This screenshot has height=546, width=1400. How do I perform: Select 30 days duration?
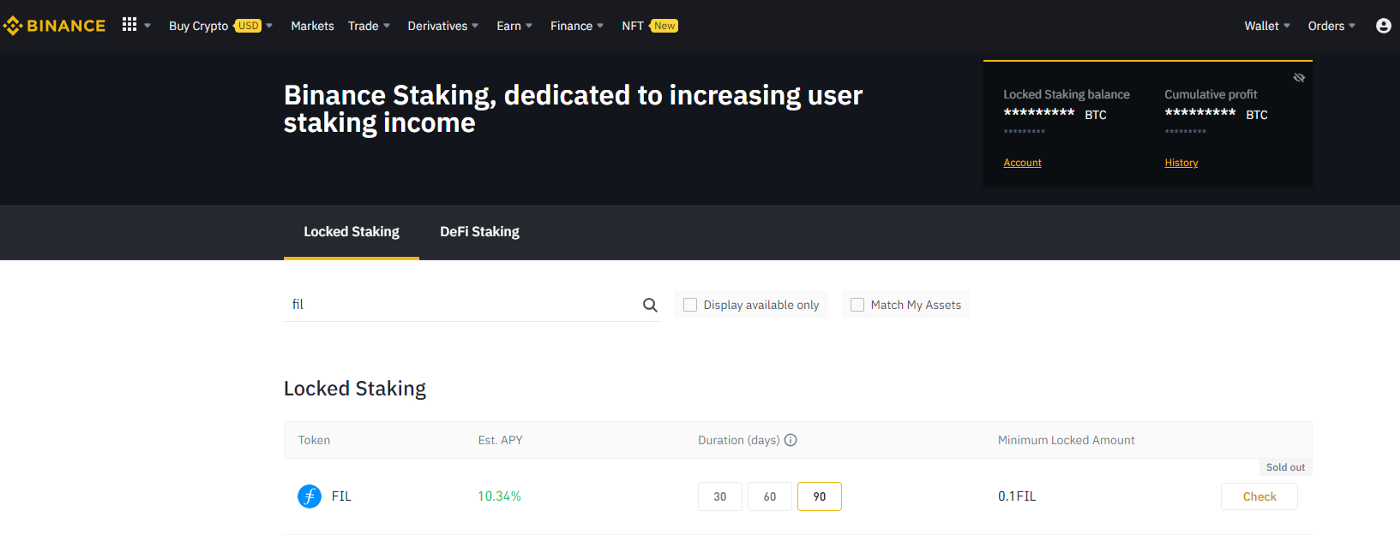[x=720, y=496]
